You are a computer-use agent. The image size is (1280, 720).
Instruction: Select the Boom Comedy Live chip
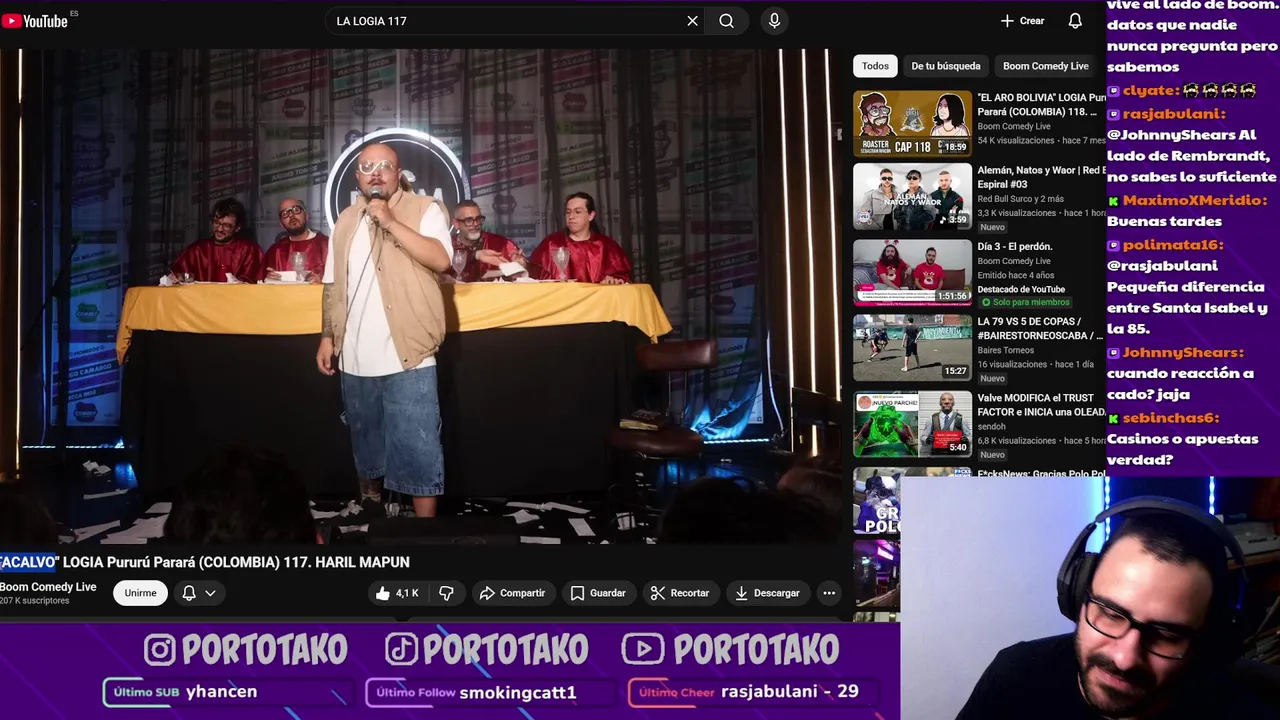pos(1045,66)
